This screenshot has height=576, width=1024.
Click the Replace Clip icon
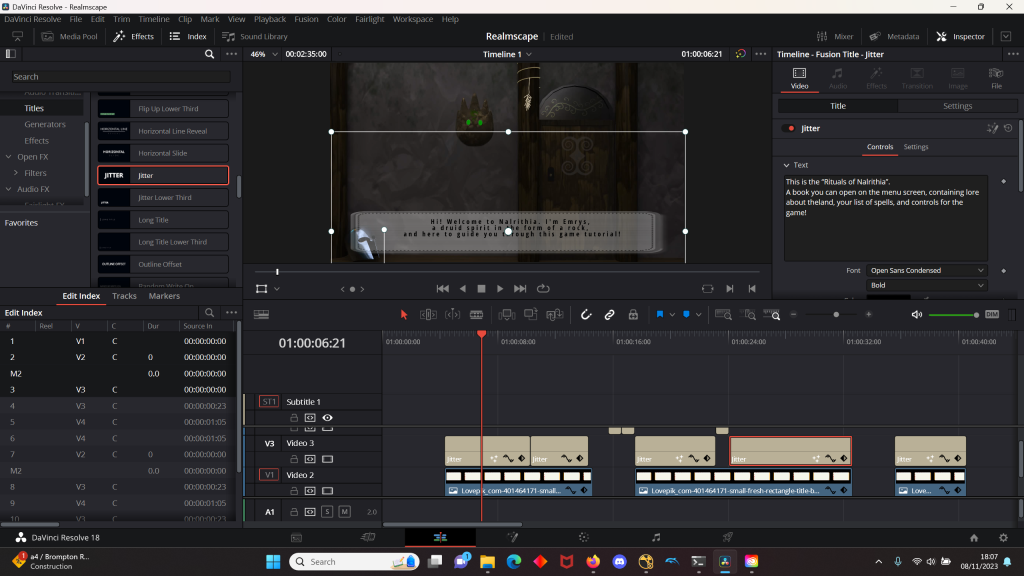pyautogui.click(x=554, y=315)
